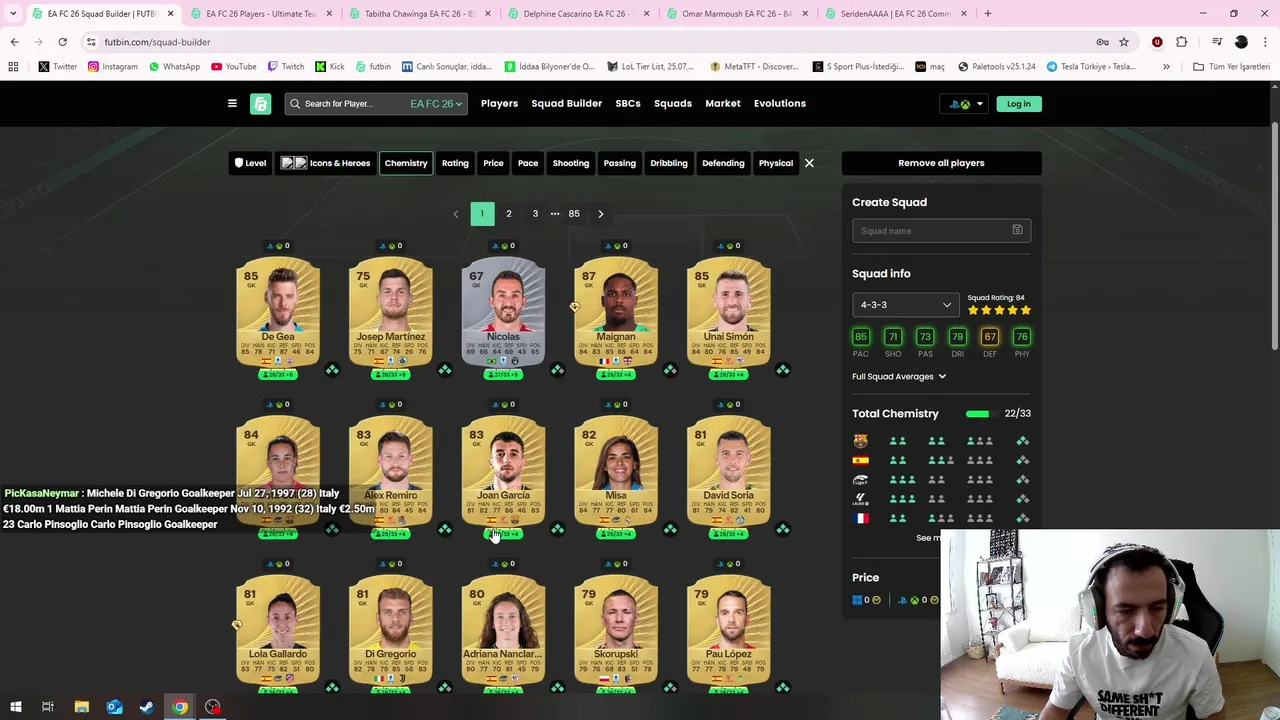The height and width of the screenshot is (720, 1280).
Task: Open the Outlook taskbar icon
Action: (x=114, y=707)
